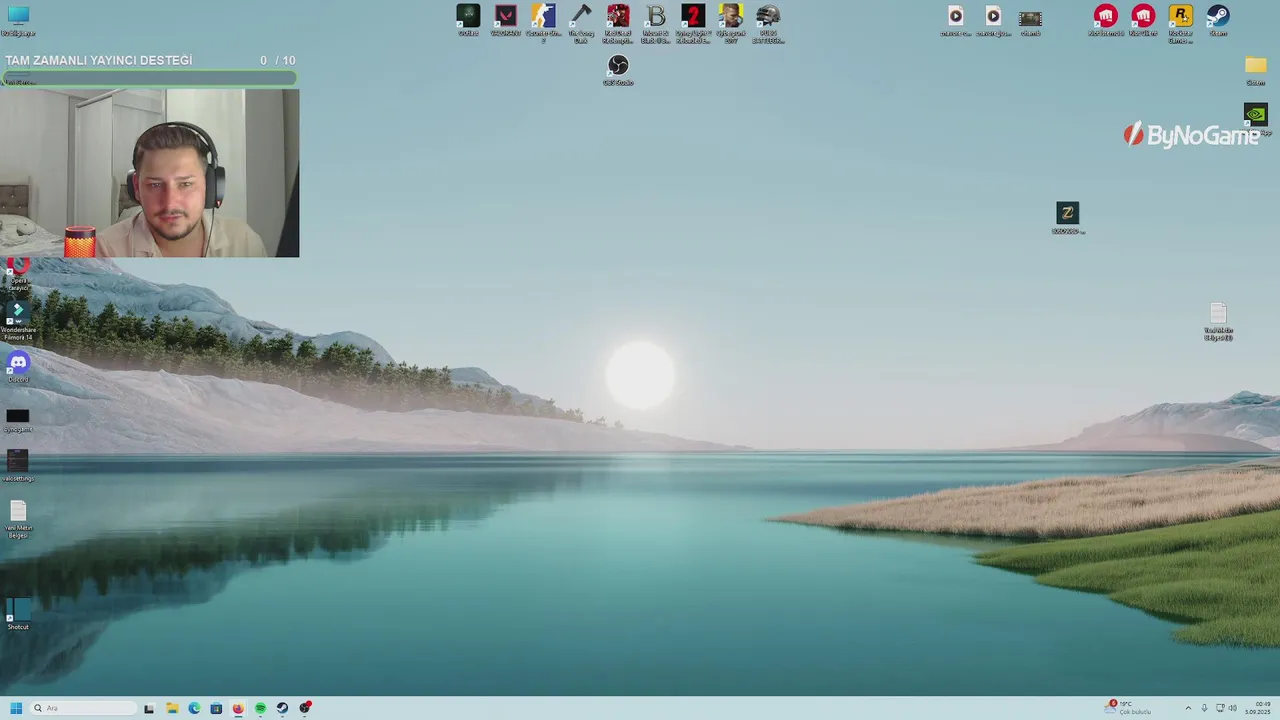Open File Explorer from the taskbar

click(x=172, y=708)
